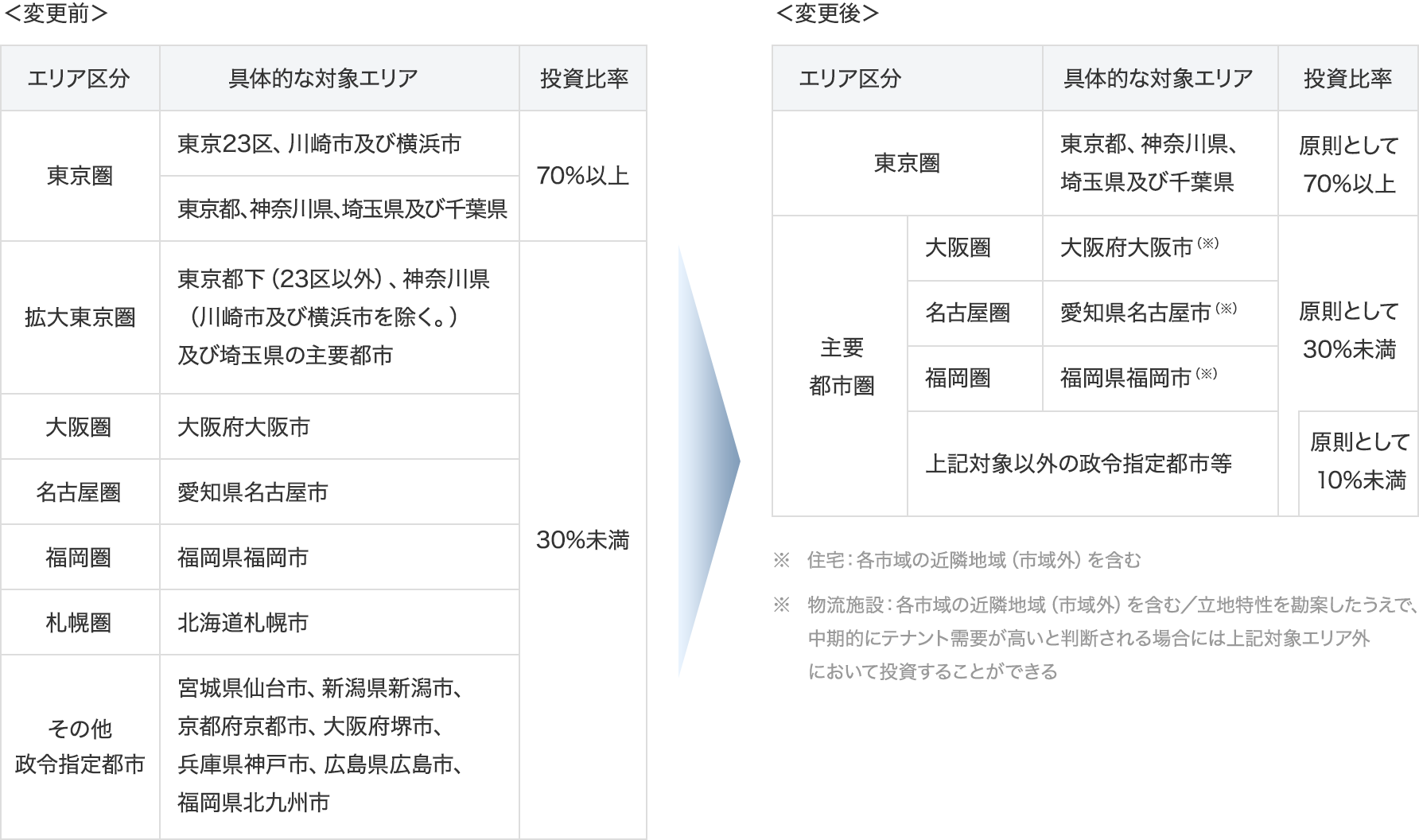This screenshot has width=1419, height=840.
Task: Click the 上記対象以外の政令指定都市等 cell
Action: (1078, 464)
